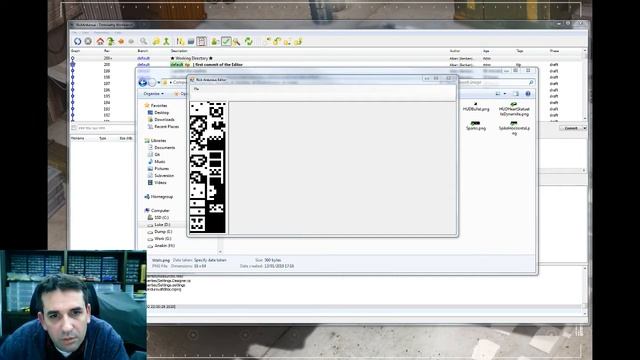Click the search-with-pencil icon in toolbar
The image size is (640, 360).
(x=236, y=41)
